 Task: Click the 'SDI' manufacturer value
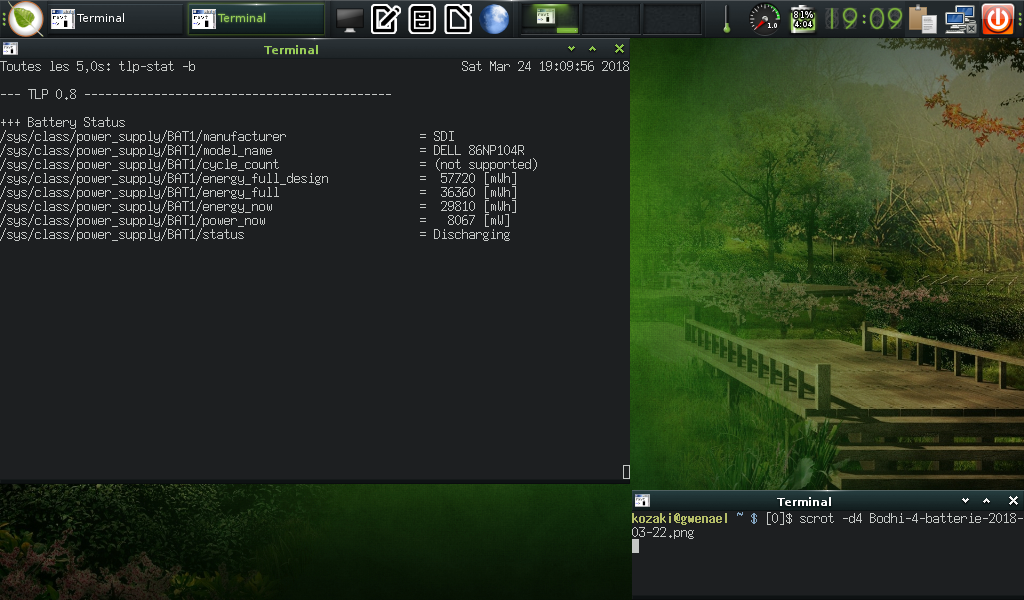[x=443, y=136]
